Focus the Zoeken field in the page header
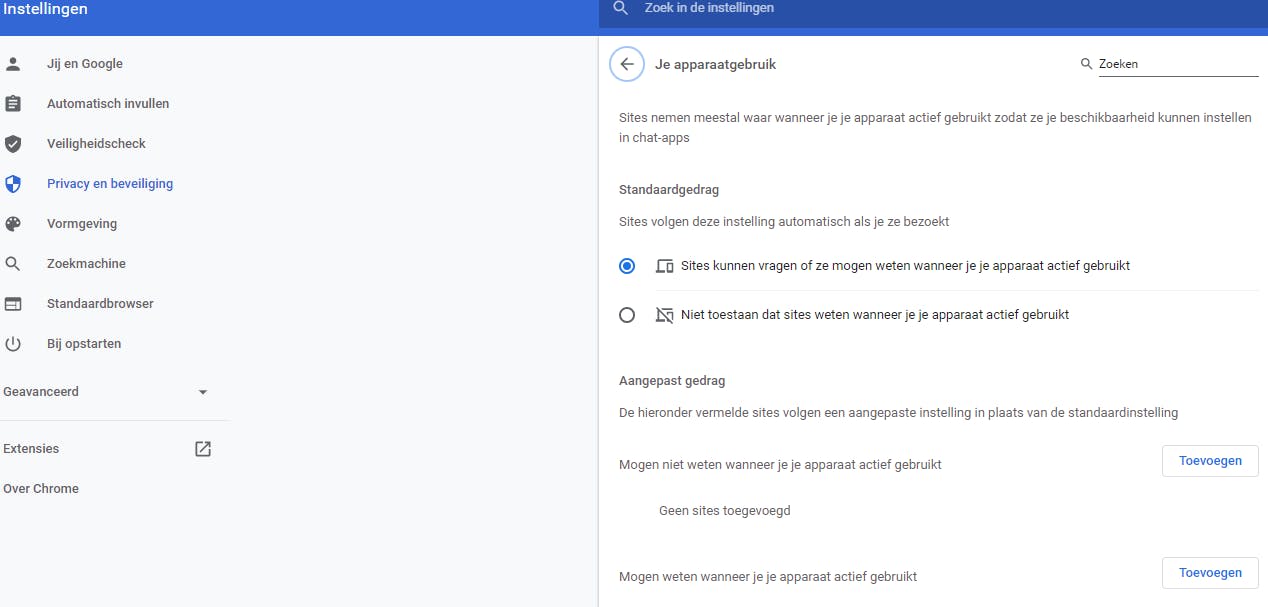 click(x=1178, y=64)
